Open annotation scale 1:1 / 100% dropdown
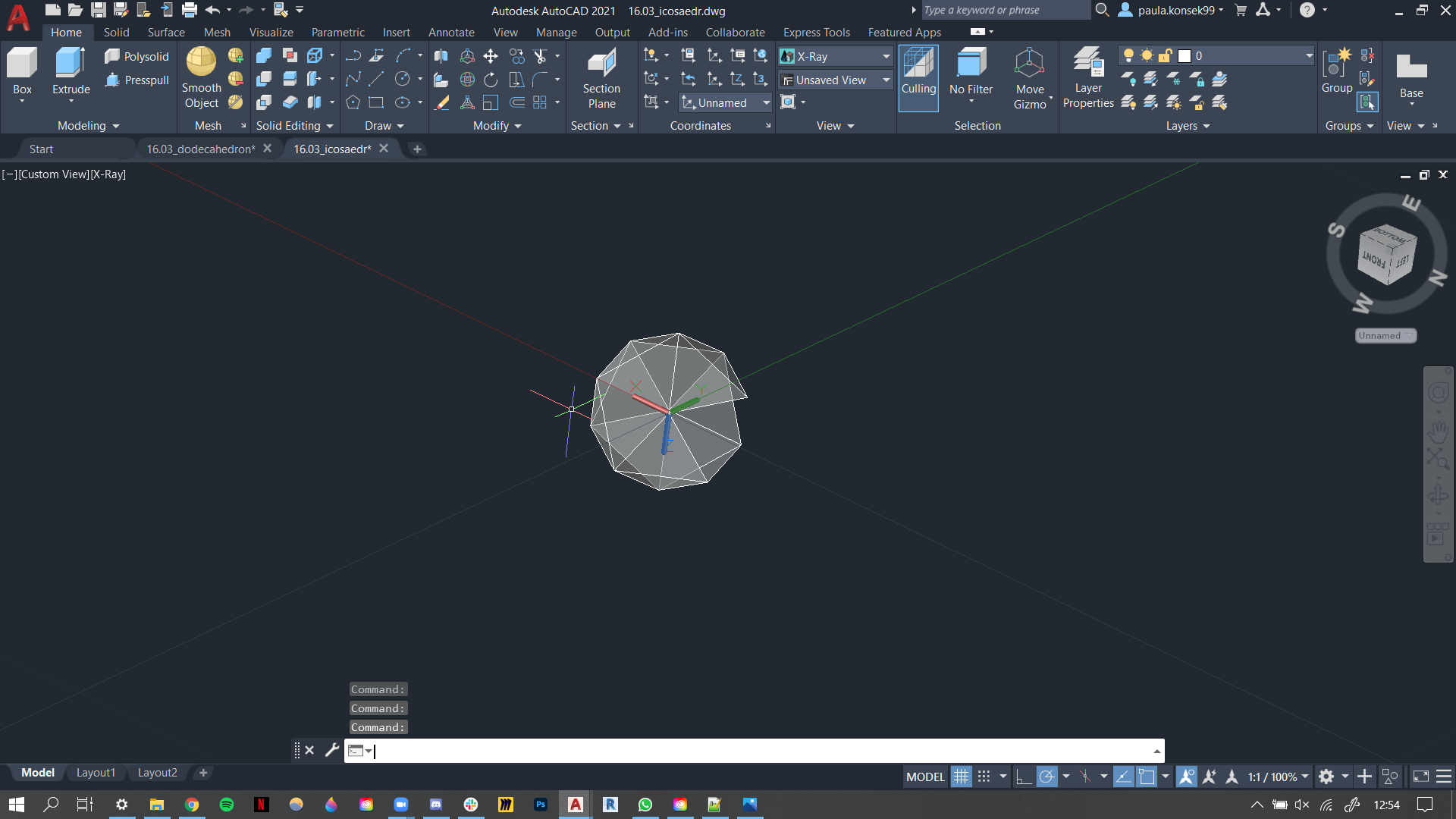The width and height of the screenshot is (1456, 819). 1279,777
